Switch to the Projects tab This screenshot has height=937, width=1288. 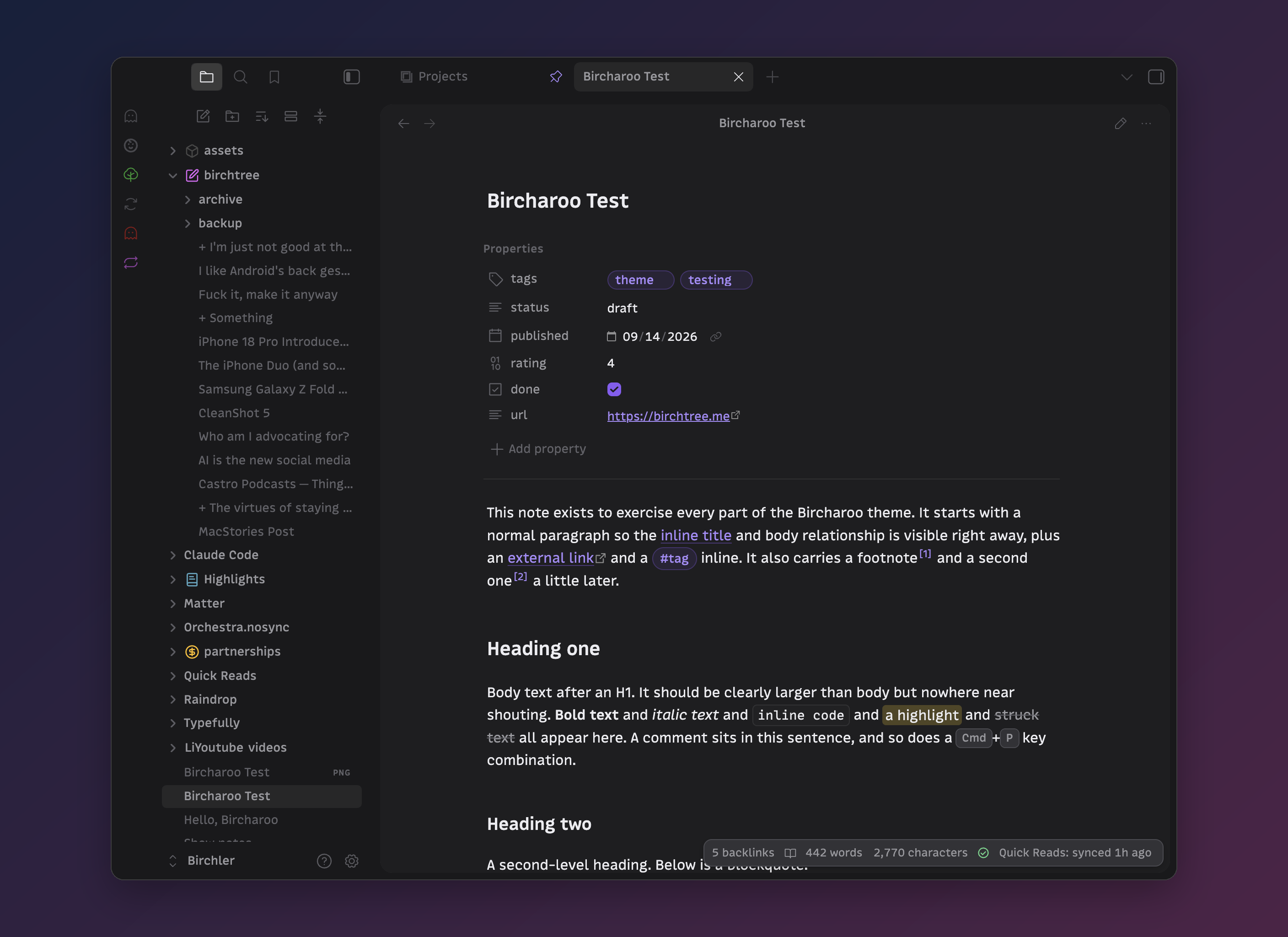coord(443,77)
